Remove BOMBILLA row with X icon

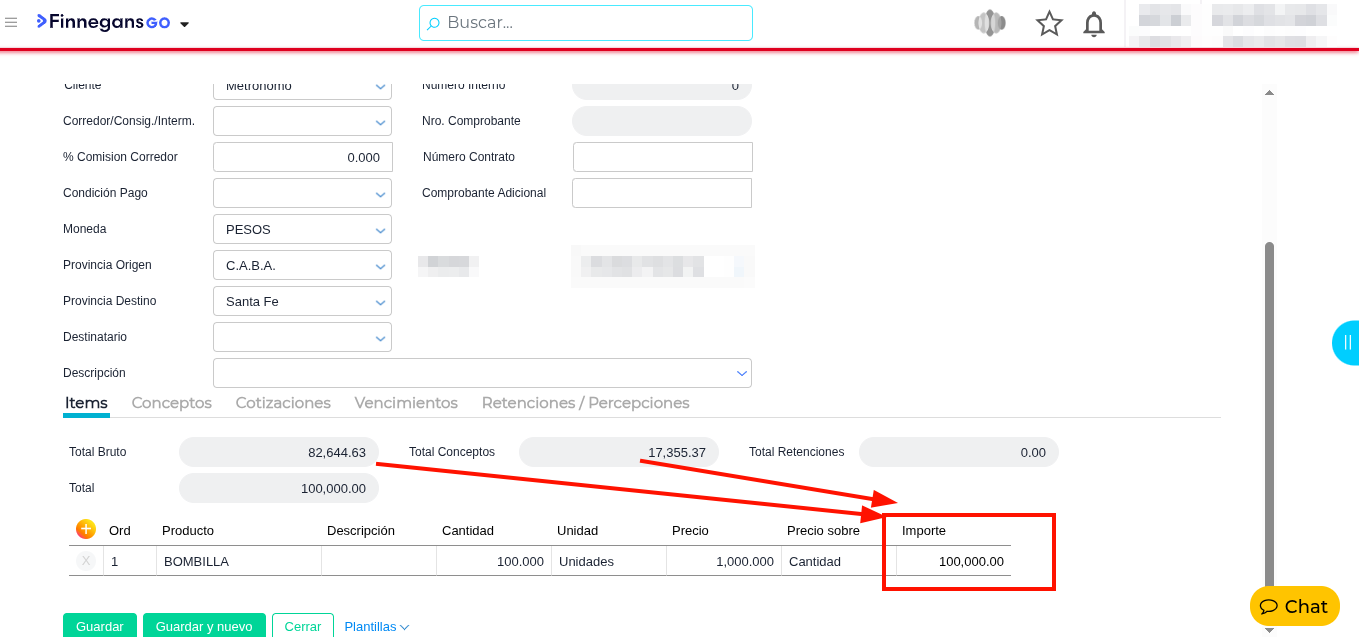coord(86,561)
